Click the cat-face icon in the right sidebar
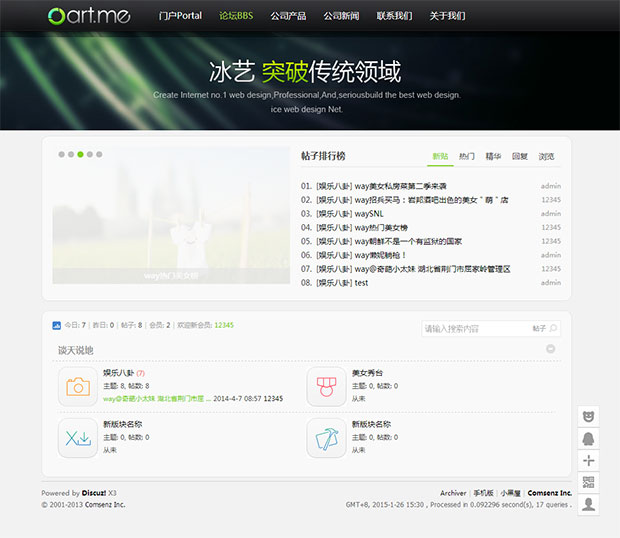Image resolution: width=620 pixels, height=538 pixels. click(589, 415)
